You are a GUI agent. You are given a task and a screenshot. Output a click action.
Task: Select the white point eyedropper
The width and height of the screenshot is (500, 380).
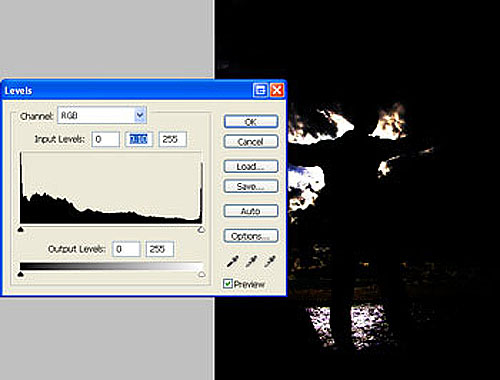pos(269,262)
